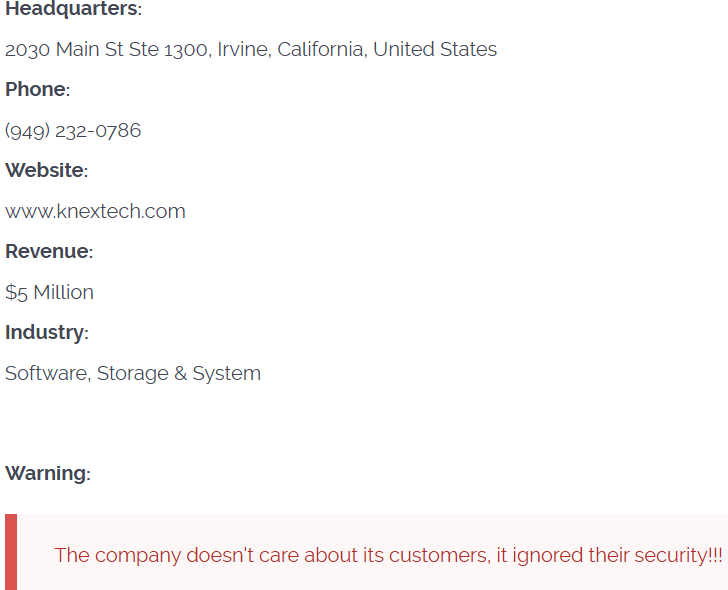
Task: Click the Headquarters label
Action: (72, 9)
